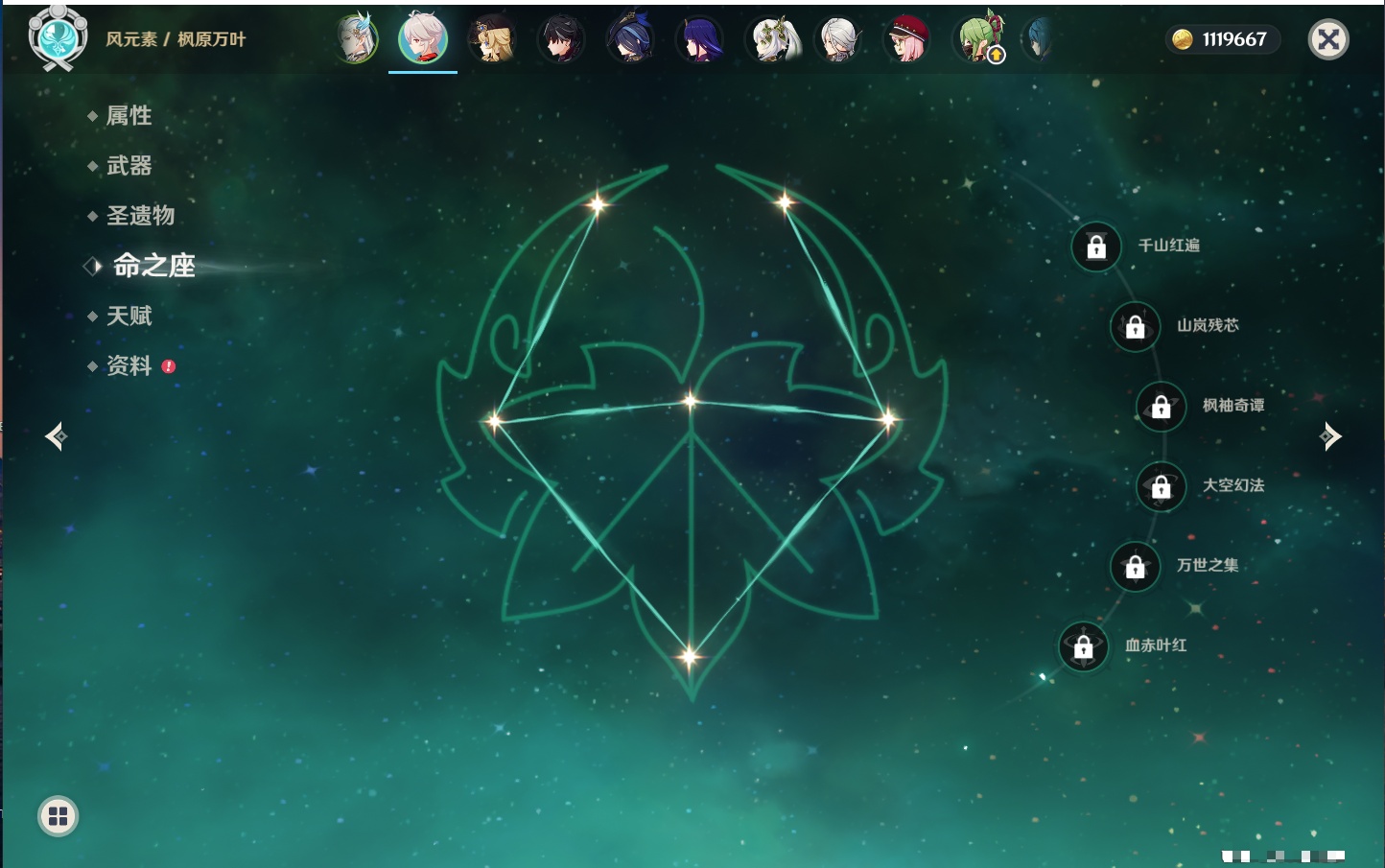Click the 1119667 Mora balance
Screen dimensions: 1385x868
coord(1234,39)
